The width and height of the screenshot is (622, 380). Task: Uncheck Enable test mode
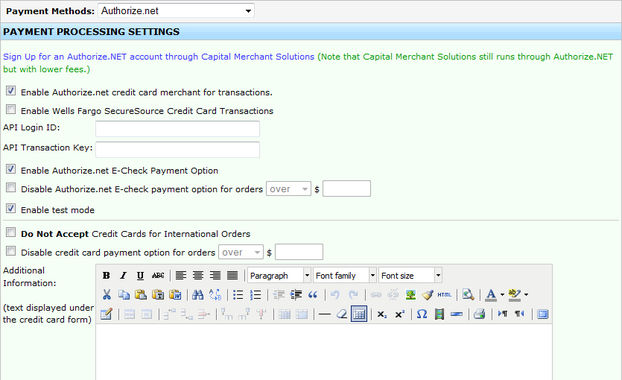click(11, 208)
